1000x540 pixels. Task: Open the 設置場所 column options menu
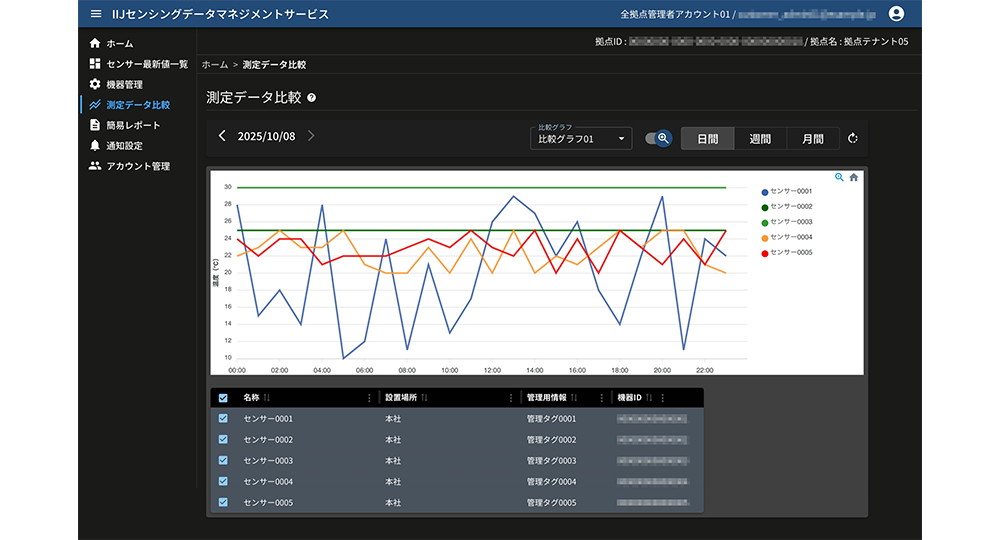[511, 398]
